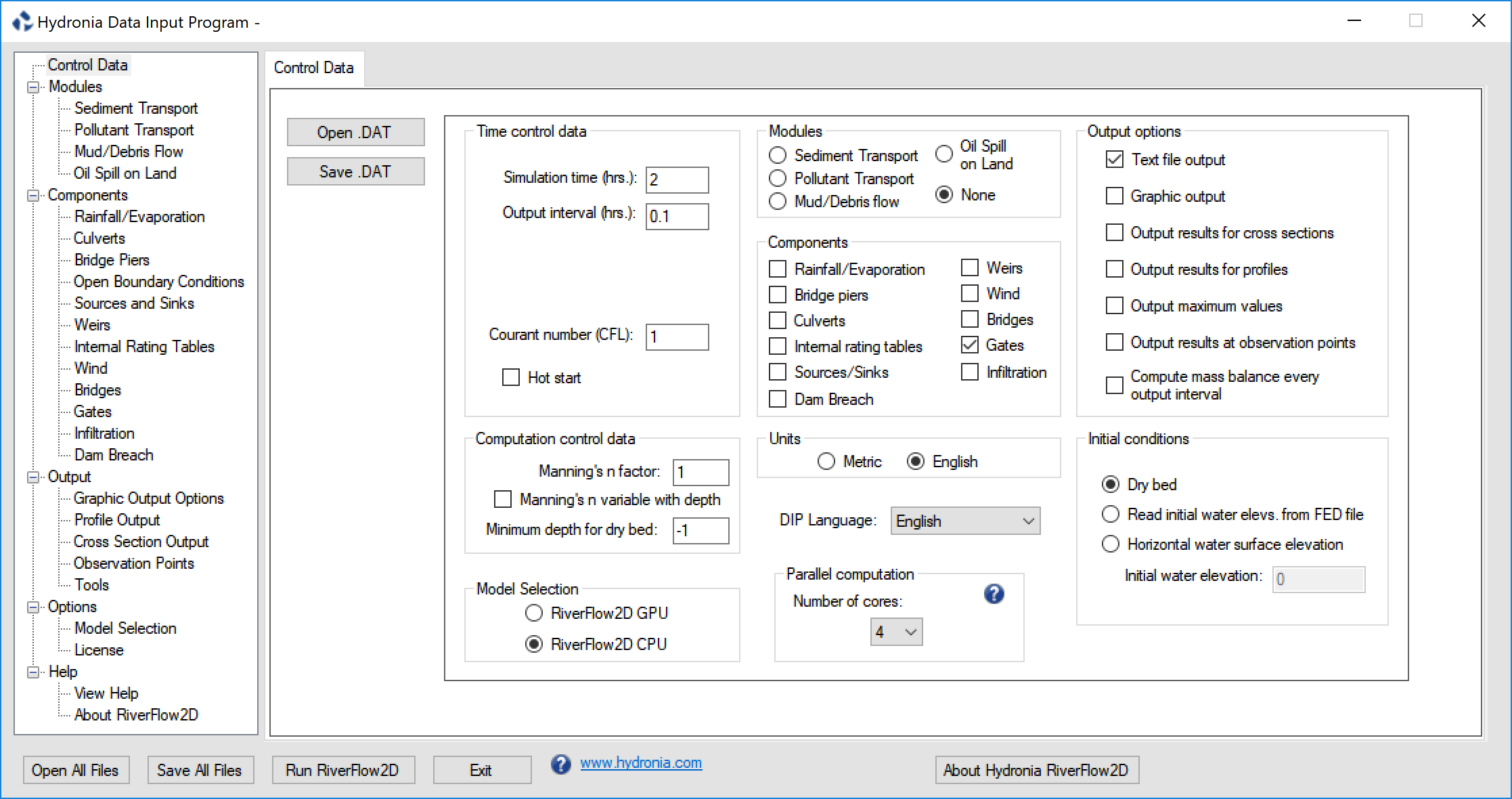Select Pollutant Transport module radio button

pos(778,178)
